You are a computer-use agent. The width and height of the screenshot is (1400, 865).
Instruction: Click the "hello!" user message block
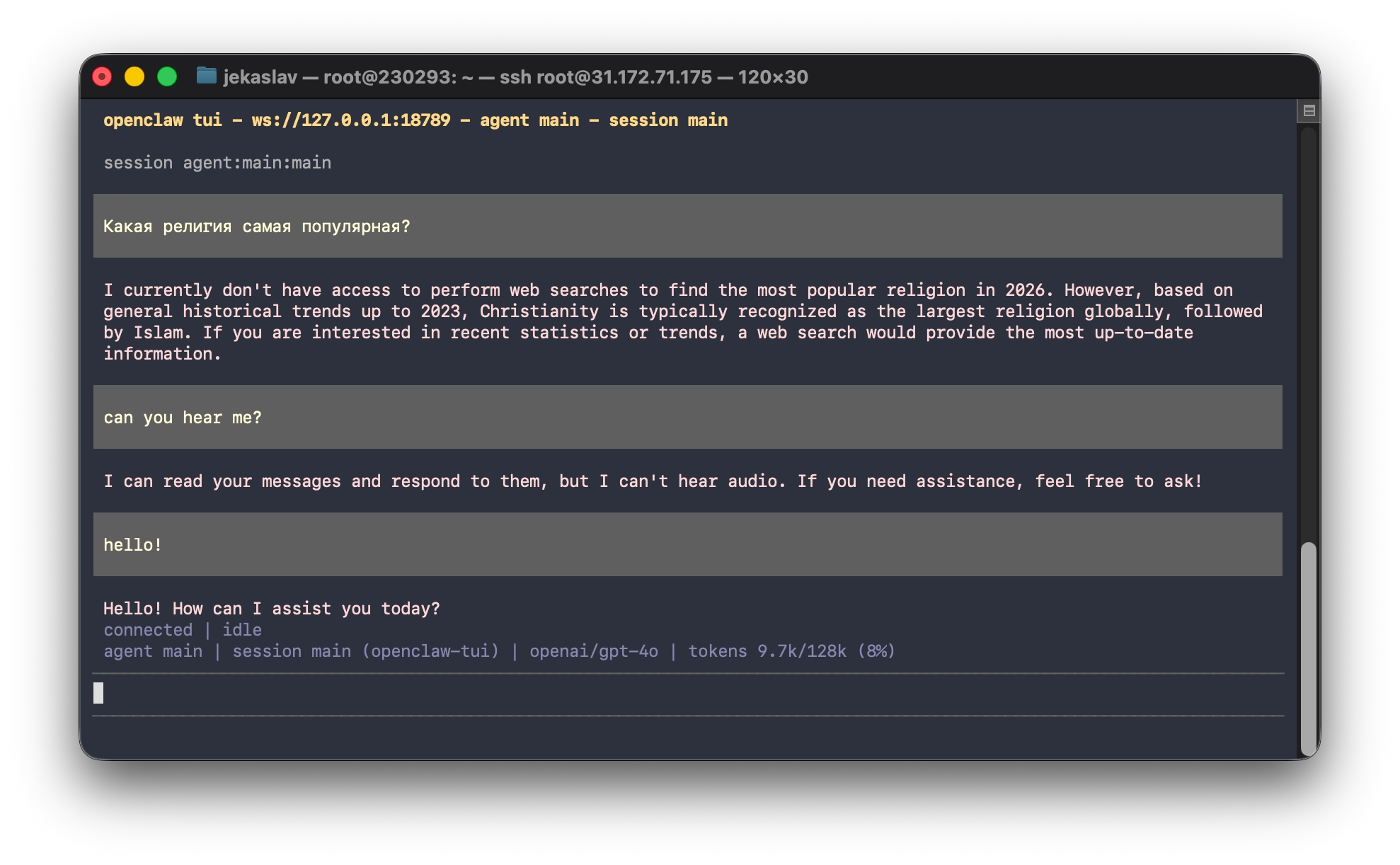point(133,545)
